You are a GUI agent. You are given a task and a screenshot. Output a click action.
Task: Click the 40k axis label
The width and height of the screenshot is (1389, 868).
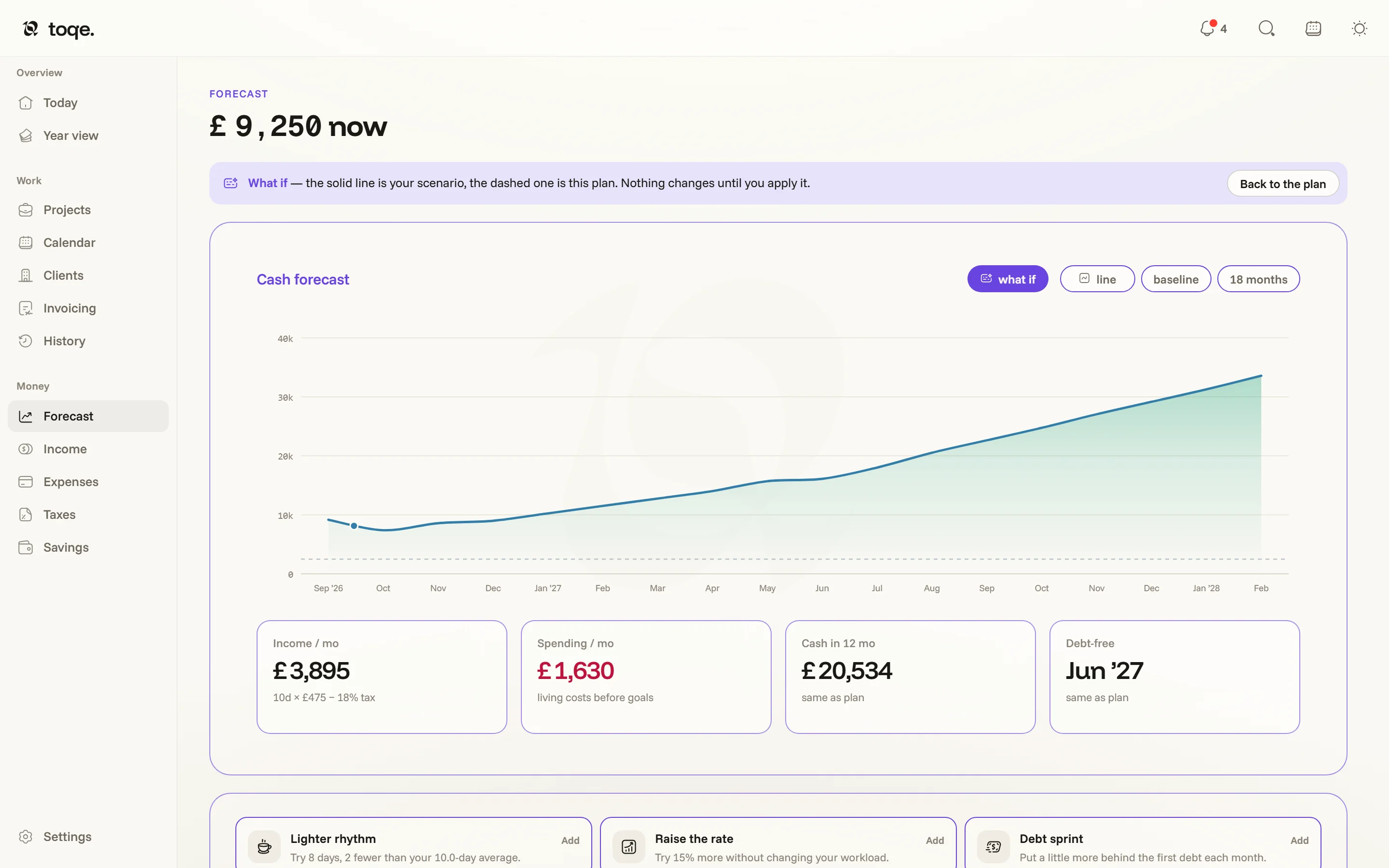[x=285, y=339]
